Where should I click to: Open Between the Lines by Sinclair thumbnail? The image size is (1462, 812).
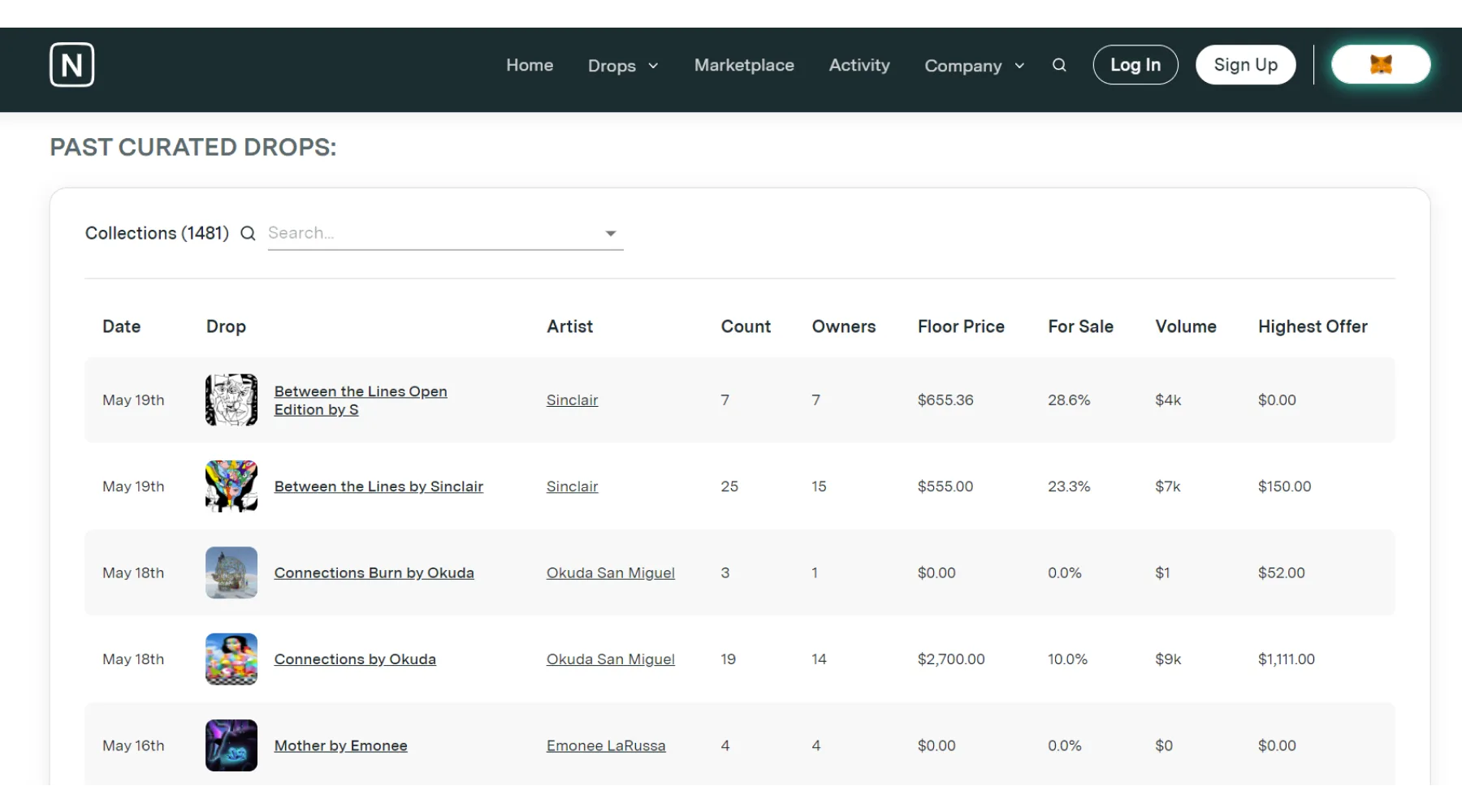click(x=231, y=486)
